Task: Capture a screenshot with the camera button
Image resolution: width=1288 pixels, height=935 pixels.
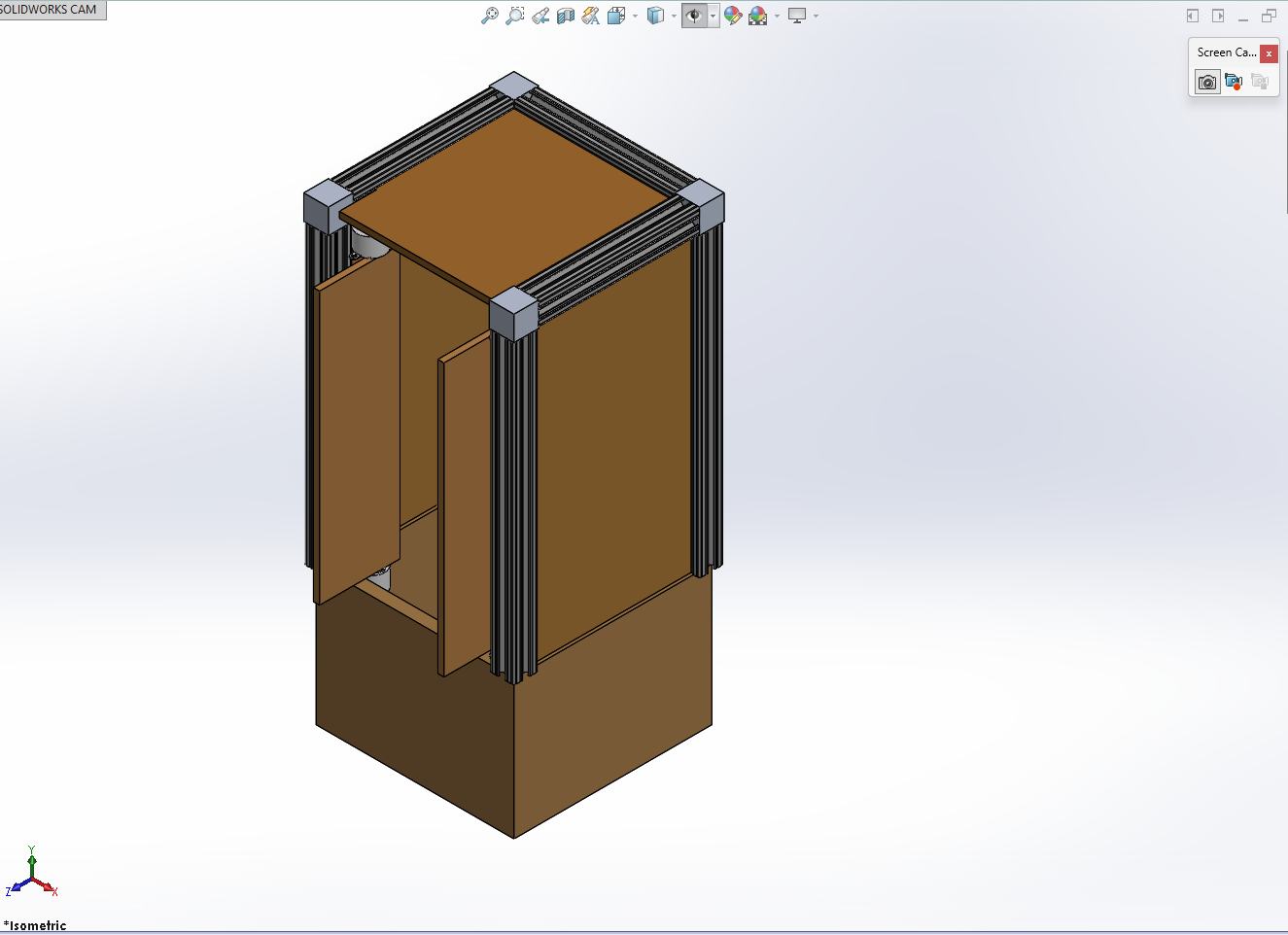Action: pyautogui.click(x=1207, y=82)
